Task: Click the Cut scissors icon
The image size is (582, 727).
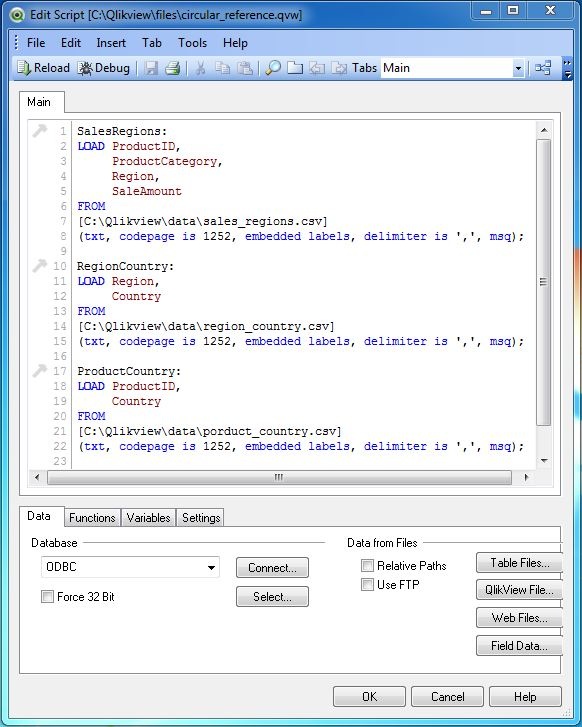Action: (201, 68)
